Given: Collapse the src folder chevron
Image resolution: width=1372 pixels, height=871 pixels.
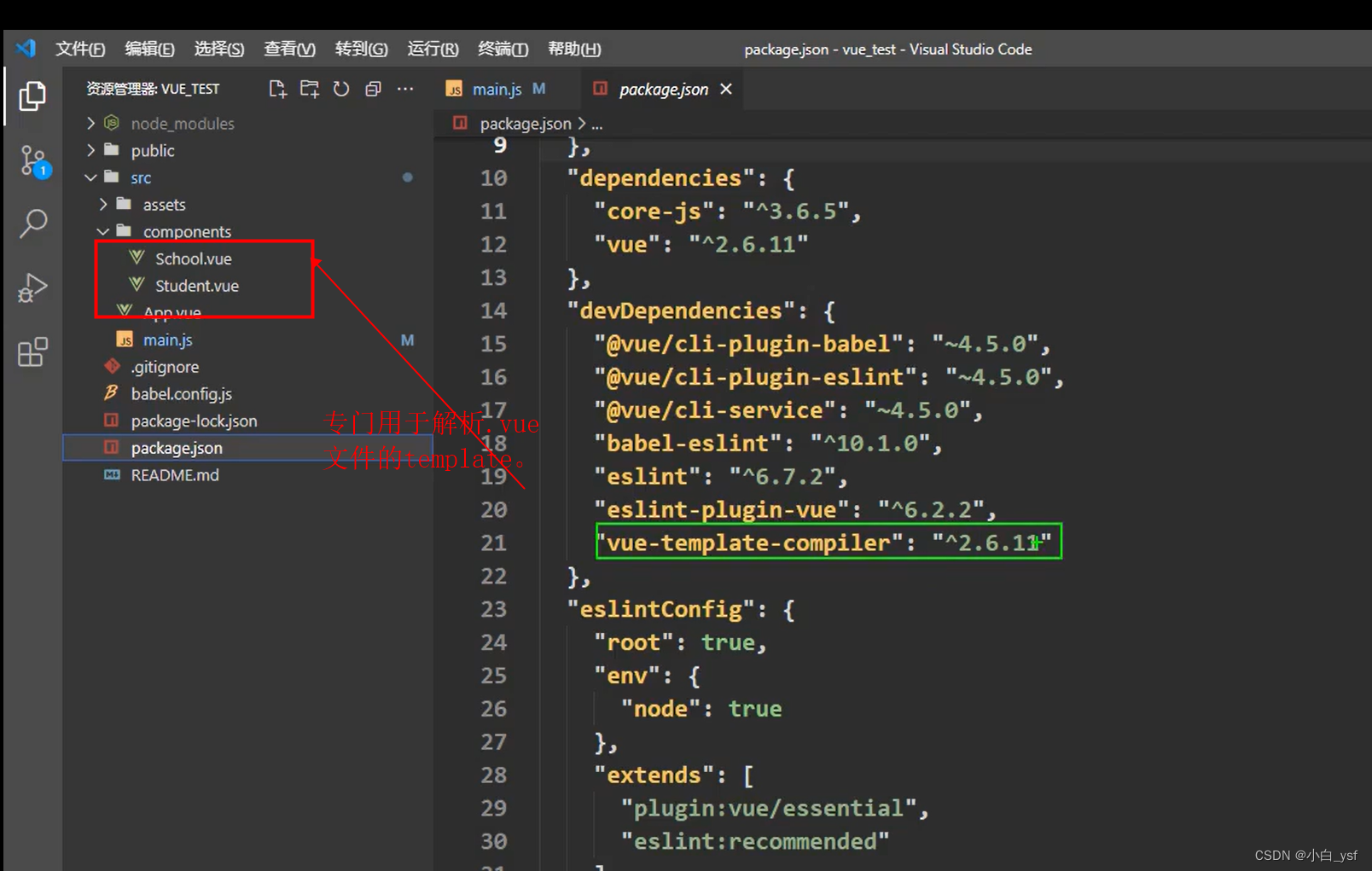Looking at the screenshot, I should click(90, 177).
